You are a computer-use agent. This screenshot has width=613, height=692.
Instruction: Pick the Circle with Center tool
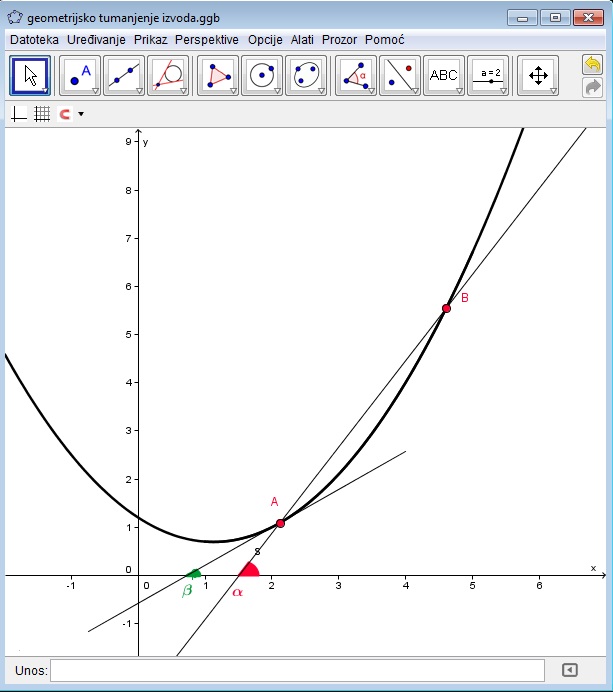(x=261, y=75)
